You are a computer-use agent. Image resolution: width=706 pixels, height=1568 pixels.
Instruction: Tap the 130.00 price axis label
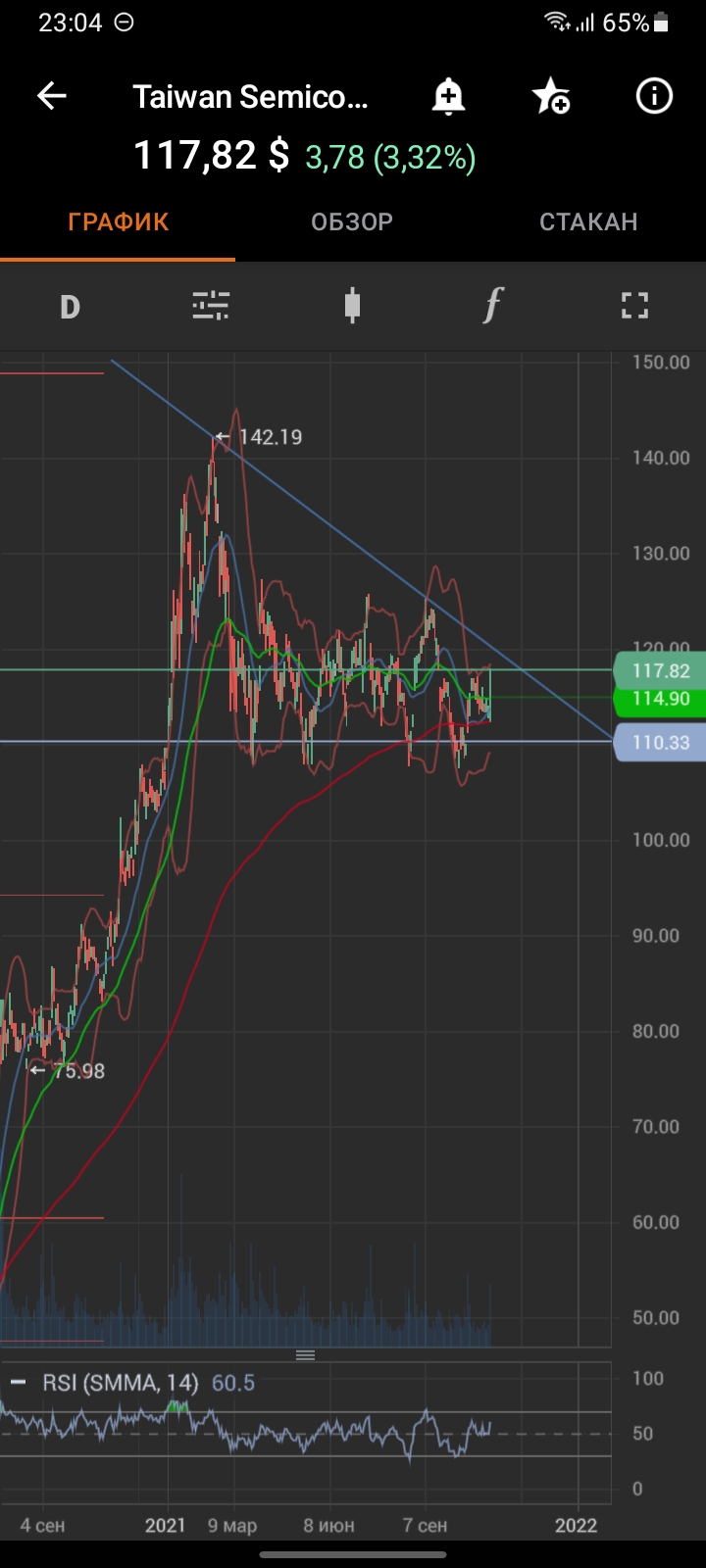coord(661,554)
